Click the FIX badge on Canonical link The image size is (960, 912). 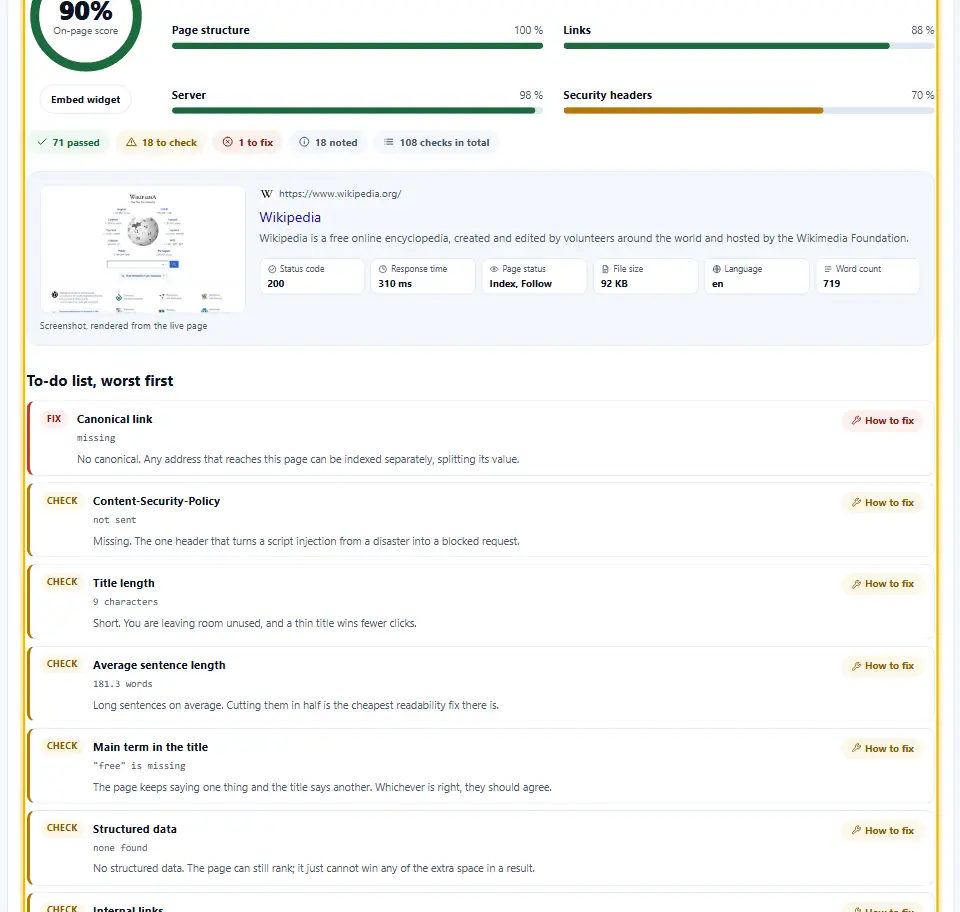54,419
